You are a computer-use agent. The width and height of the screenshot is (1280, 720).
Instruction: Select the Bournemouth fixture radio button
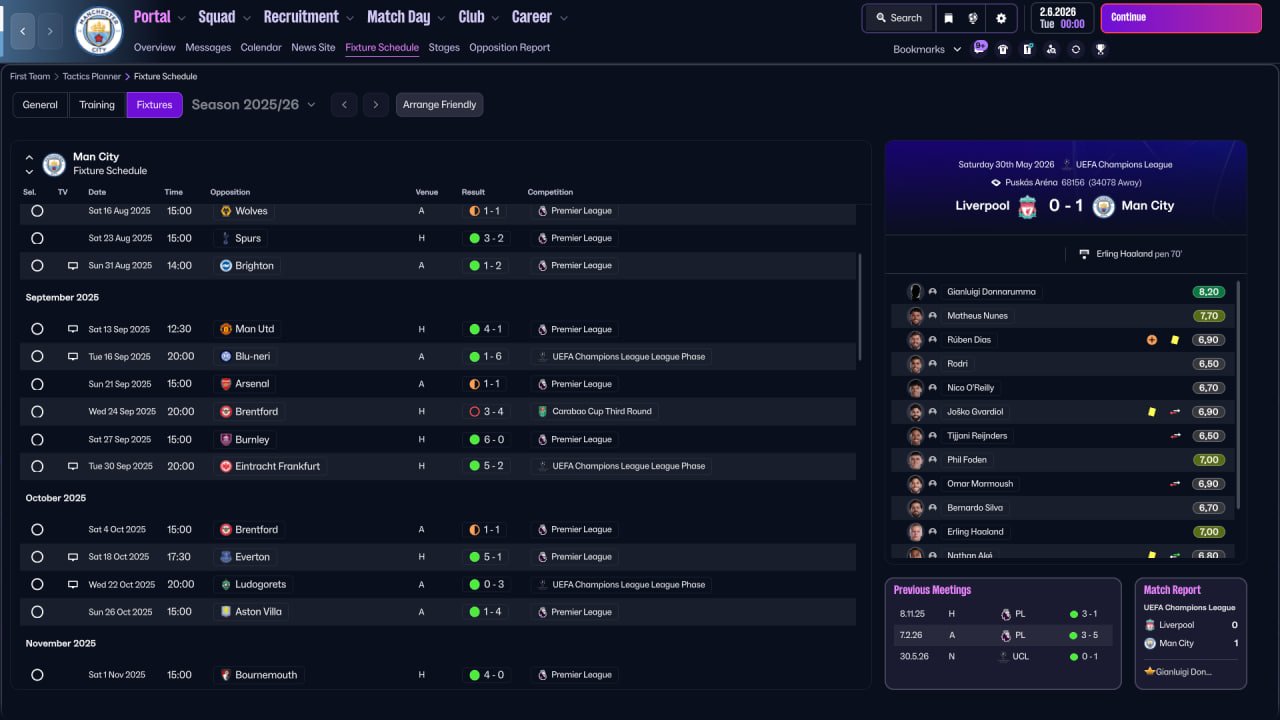point(37,675)
